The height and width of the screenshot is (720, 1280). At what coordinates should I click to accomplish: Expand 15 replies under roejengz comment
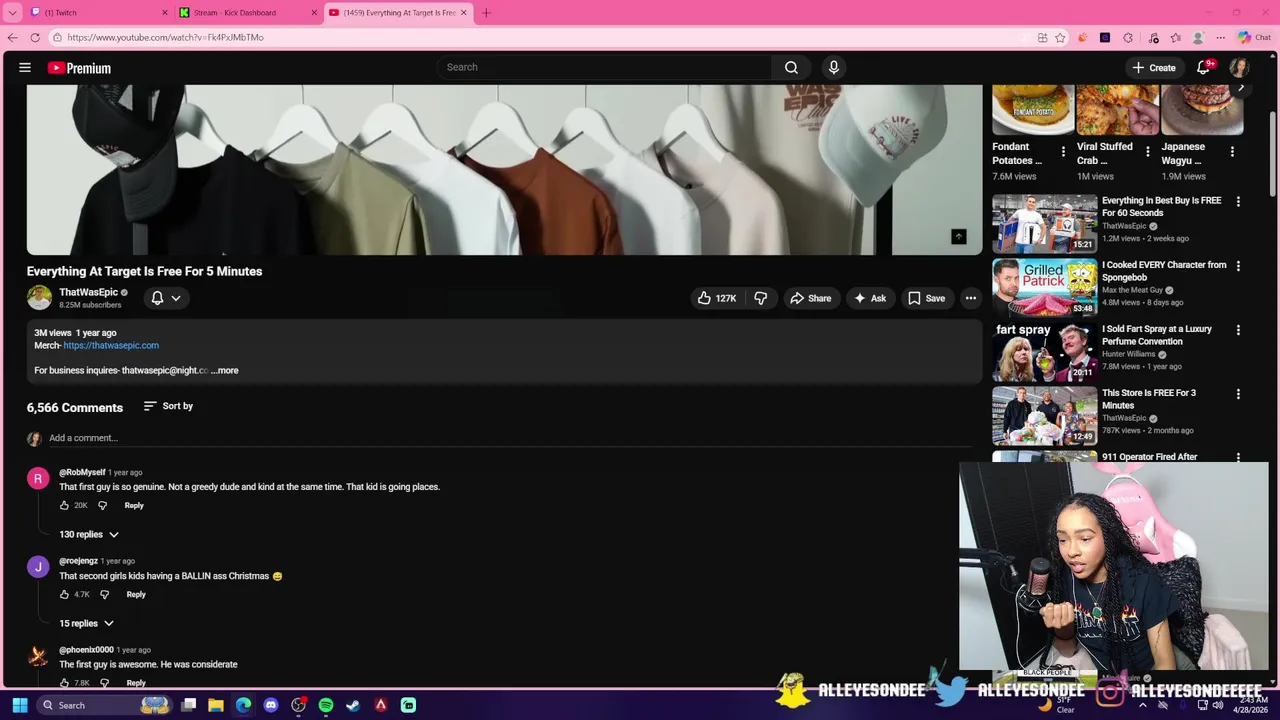[x=87, y=623]
